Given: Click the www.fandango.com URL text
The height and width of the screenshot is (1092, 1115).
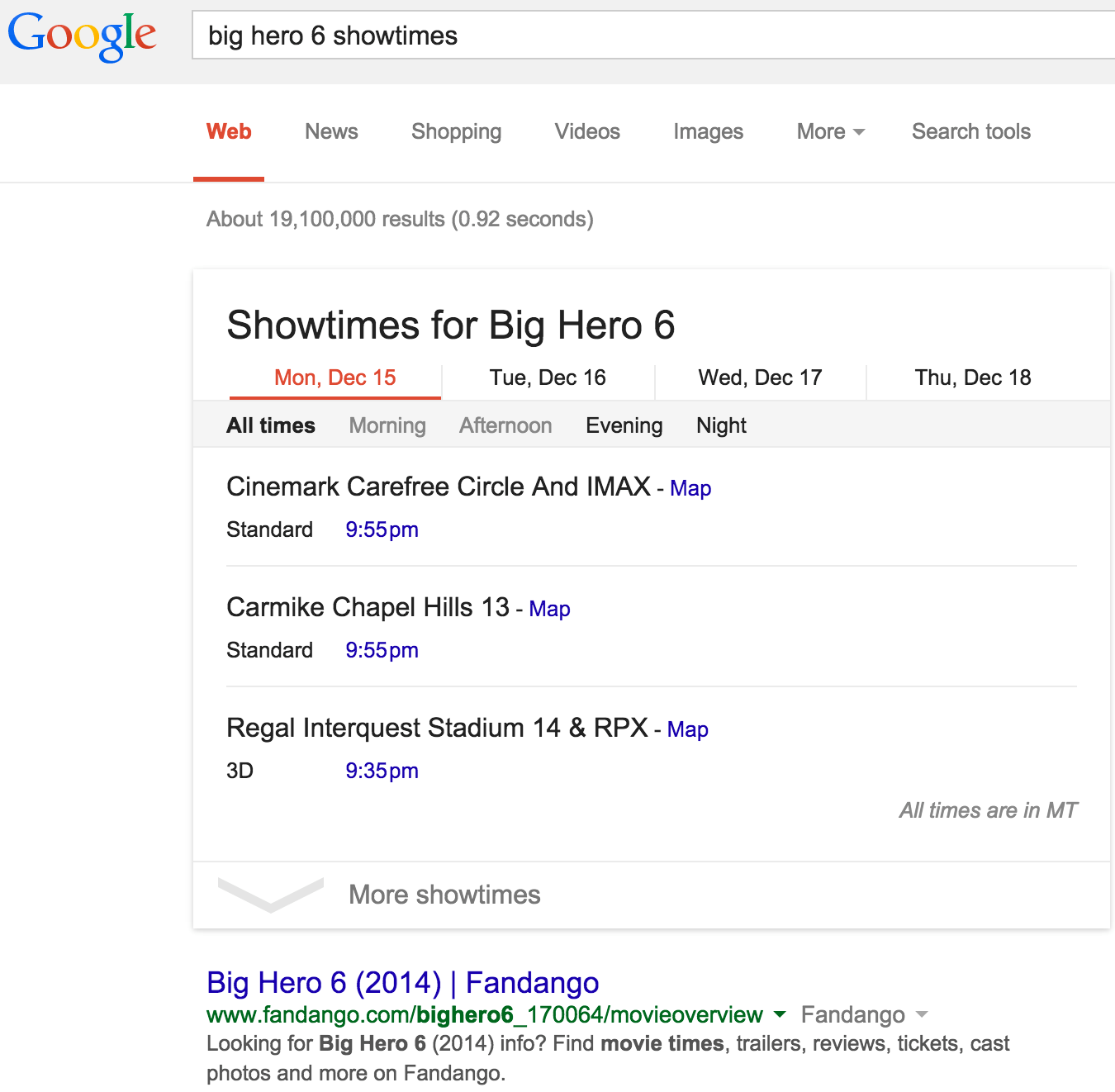Looking at the screenshot, I should tap(485, 1014).
